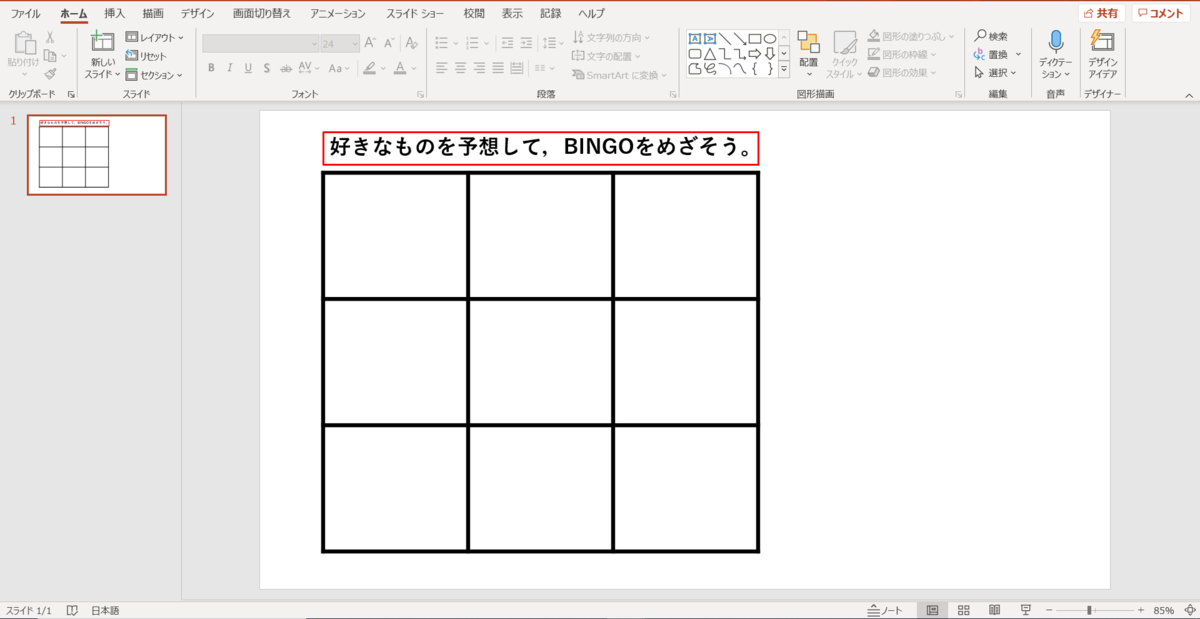Select the right arrow shape
1200x619 pixels.
pyautogui.click(x=754, y=53)
